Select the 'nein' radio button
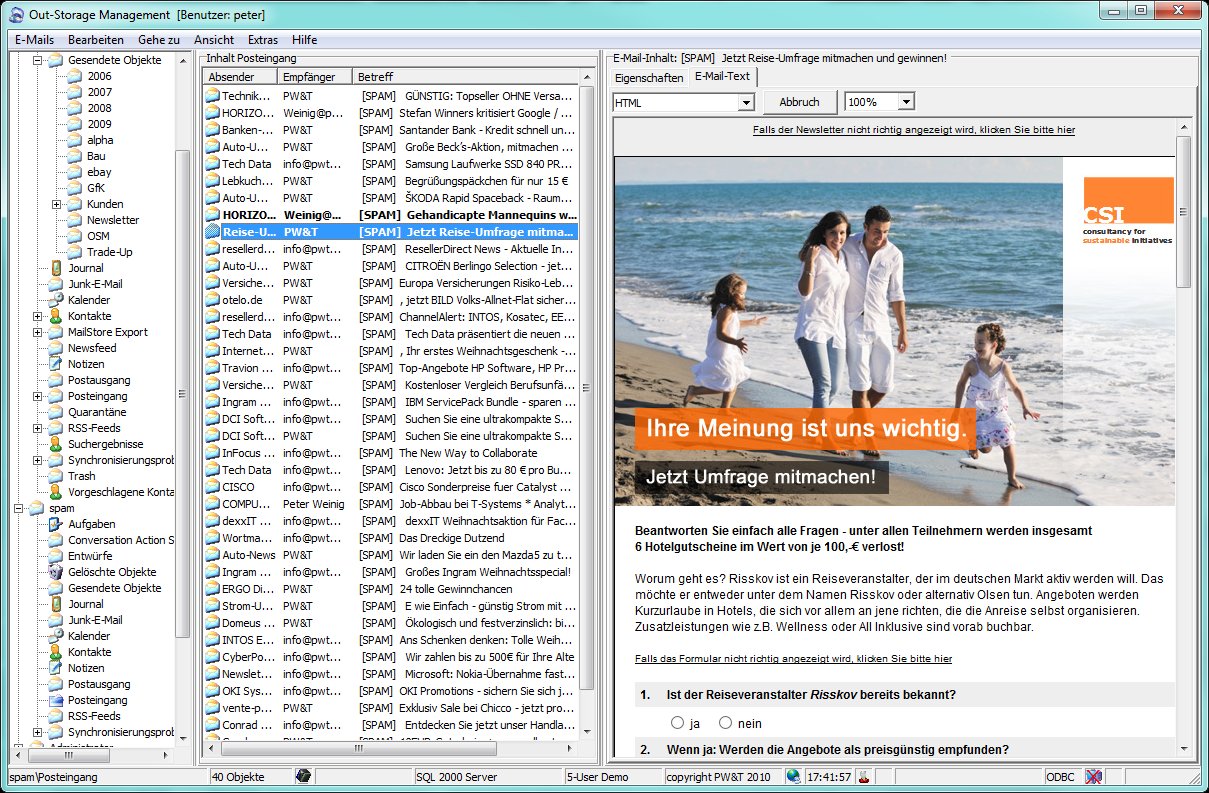This screenshot has width=1209, height=793. [x=726, y=723]
